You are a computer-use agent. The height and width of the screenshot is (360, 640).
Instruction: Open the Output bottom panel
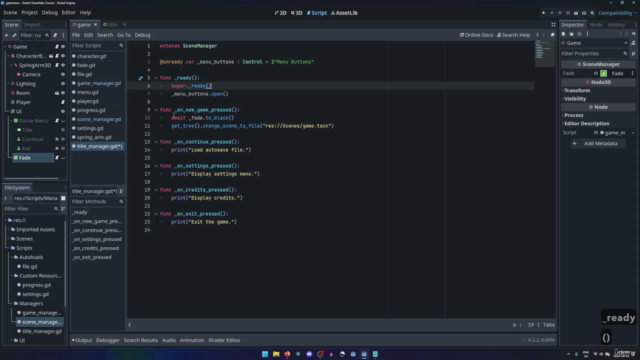[82, 340]
